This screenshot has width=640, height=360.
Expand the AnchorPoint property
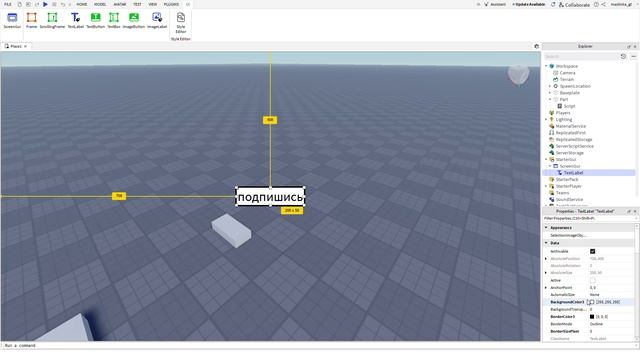(546, 288)
